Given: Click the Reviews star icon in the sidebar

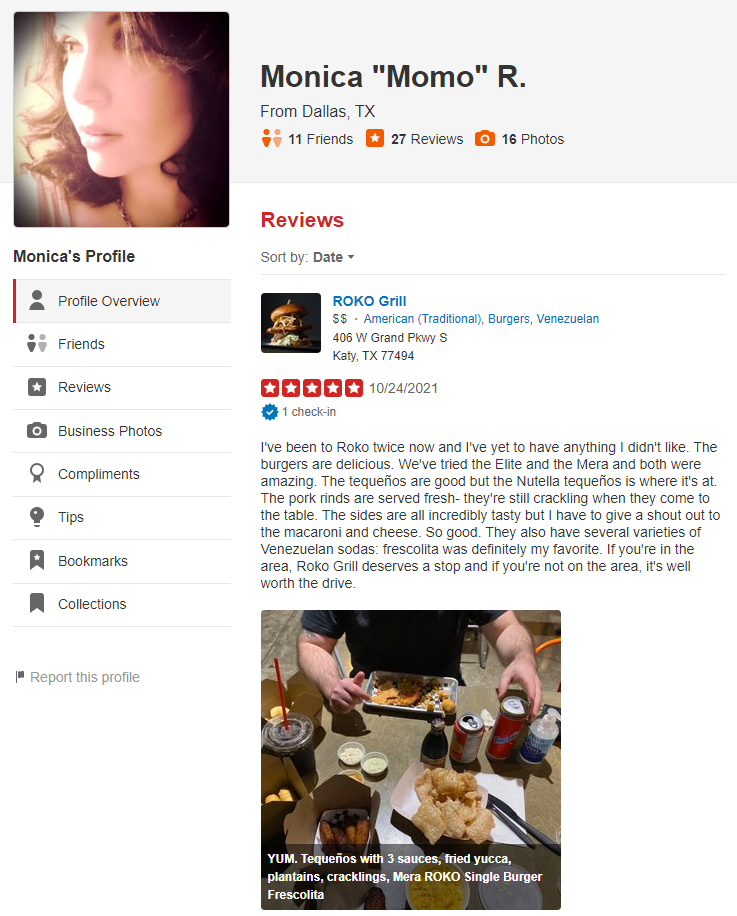Looking at the screenshot, I should (x=37, y=387).
